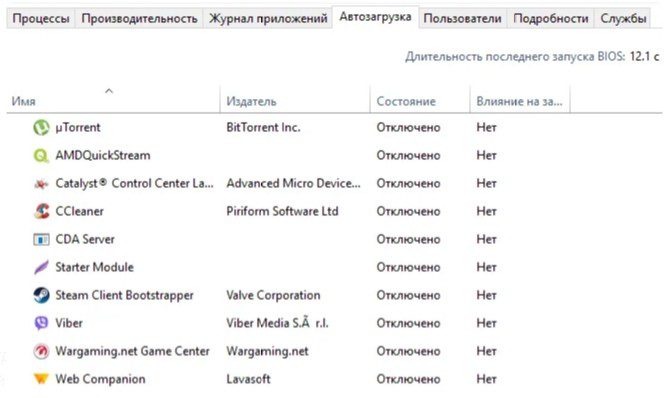
Task: Click the CCleaner icon
Action: click(41, 211)
